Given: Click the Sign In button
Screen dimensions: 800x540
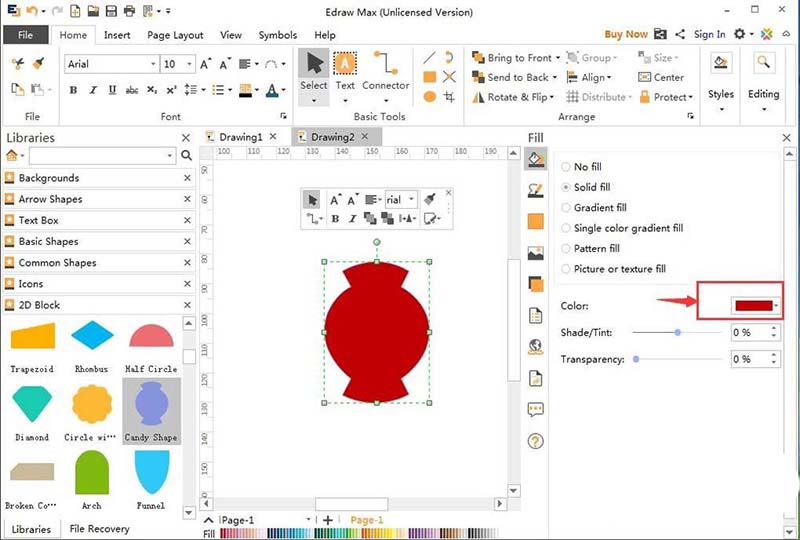Looking at the screenshot, I should coord(709,34).
